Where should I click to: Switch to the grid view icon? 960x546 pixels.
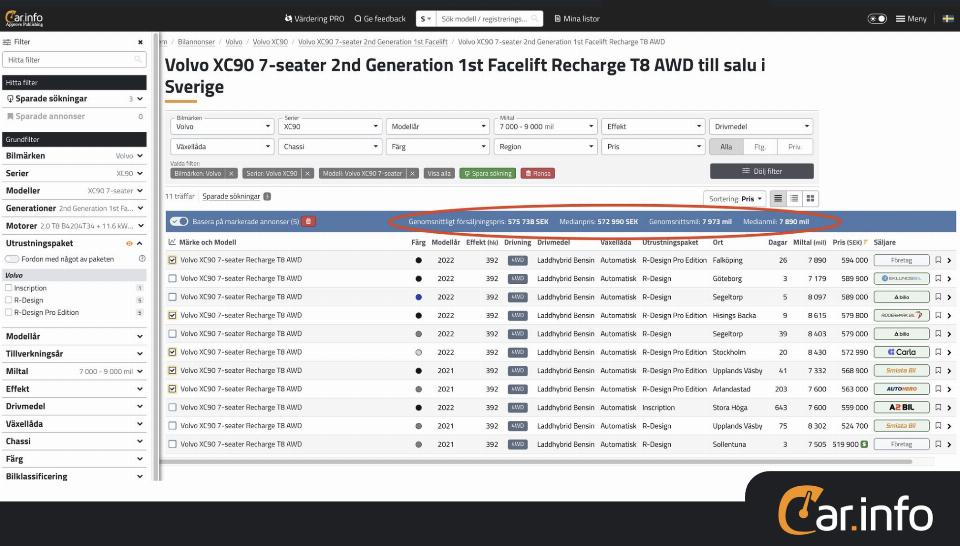[811, 199]
